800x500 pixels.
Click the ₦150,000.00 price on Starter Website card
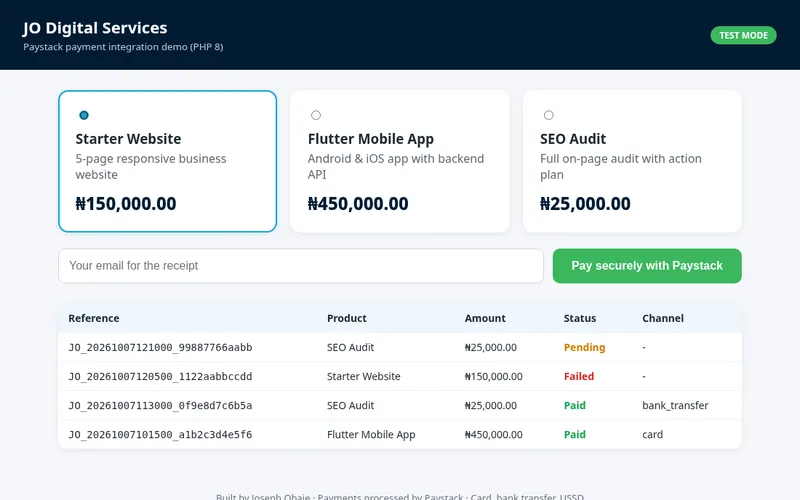click(126, 204)
